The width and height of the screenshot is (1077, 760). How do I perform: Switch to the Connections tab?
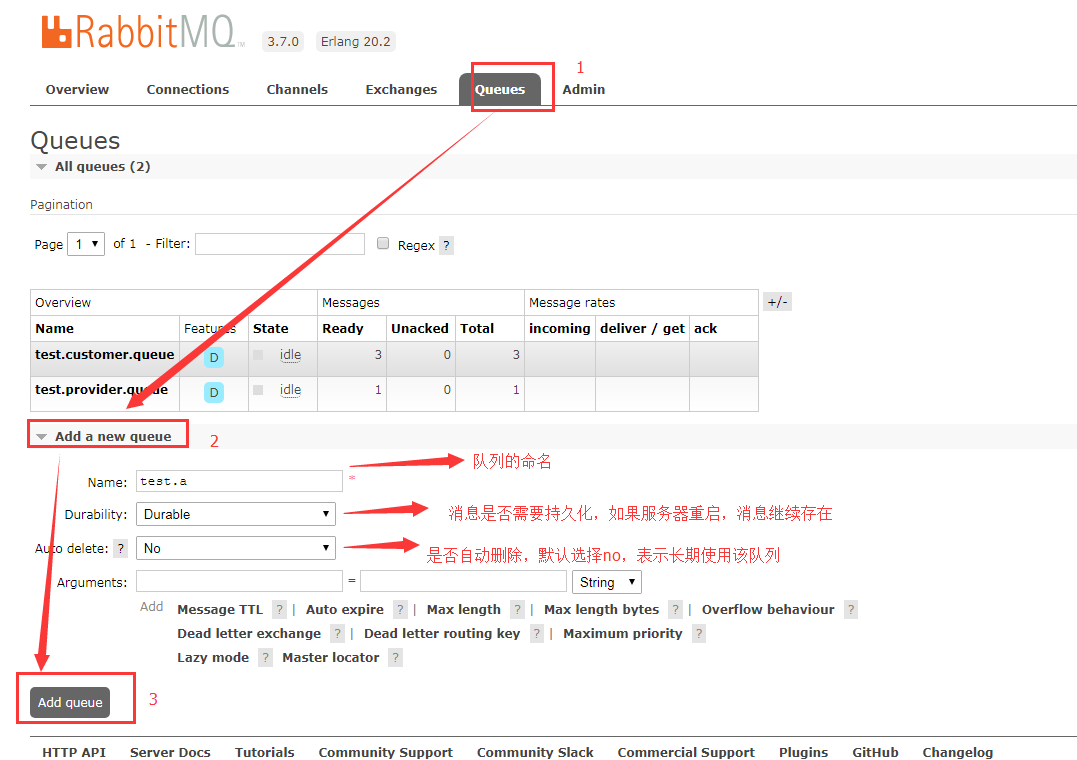point(188,89)
